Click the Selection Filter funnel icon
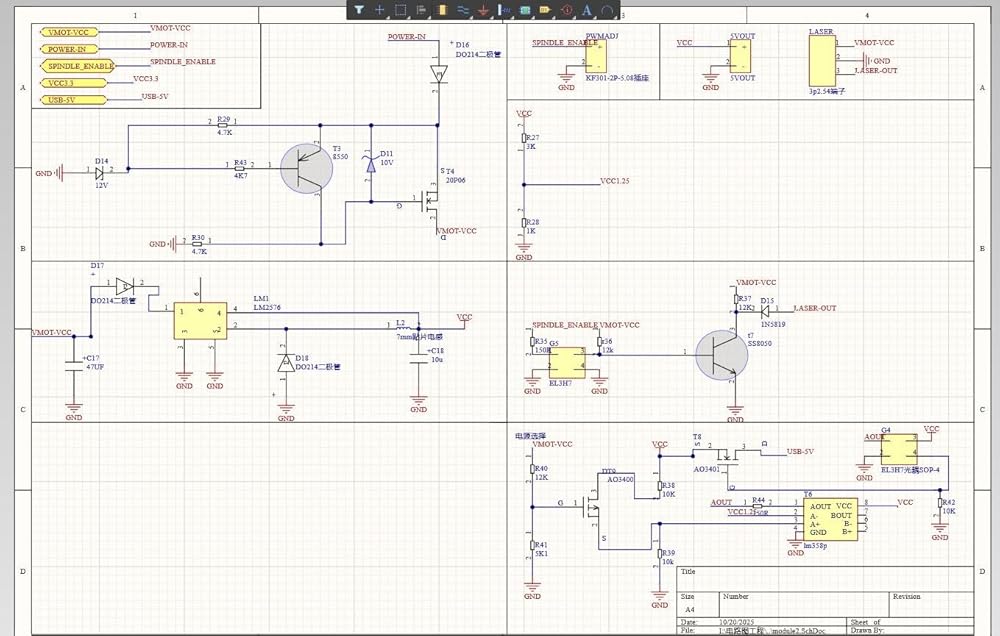This screenshot has width=1000, height=636. point(359,10)
